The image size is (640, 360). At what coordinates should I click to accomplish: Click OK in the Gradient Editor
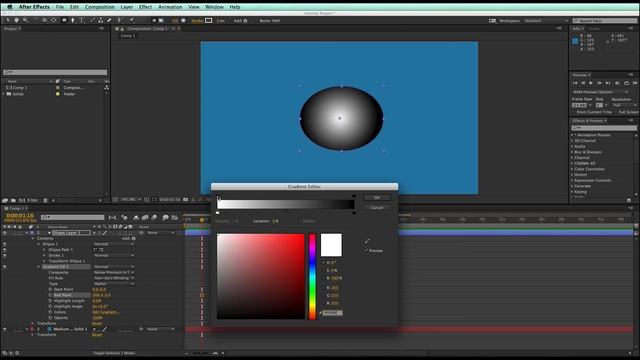click(377, 198)
